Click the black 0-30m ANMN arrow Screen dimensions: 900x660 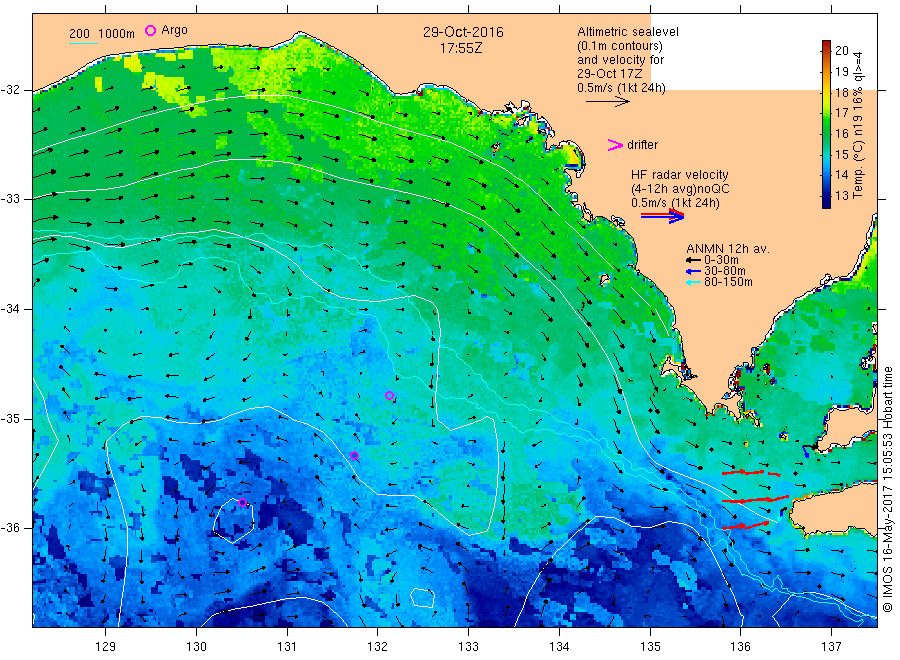point(693,260)
